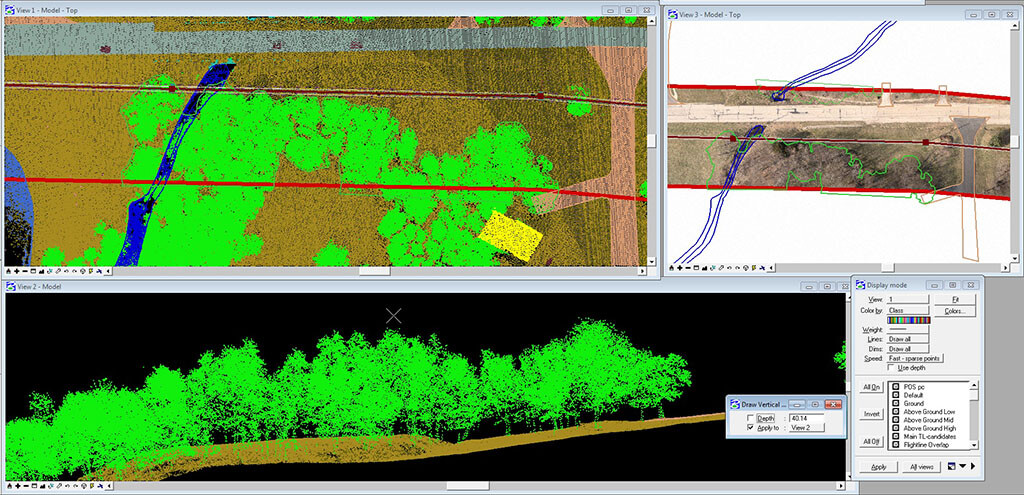The image size is (1024, 495).
Task: Uncheck the Apply to checkbox
Action: (x=751, y=428)
